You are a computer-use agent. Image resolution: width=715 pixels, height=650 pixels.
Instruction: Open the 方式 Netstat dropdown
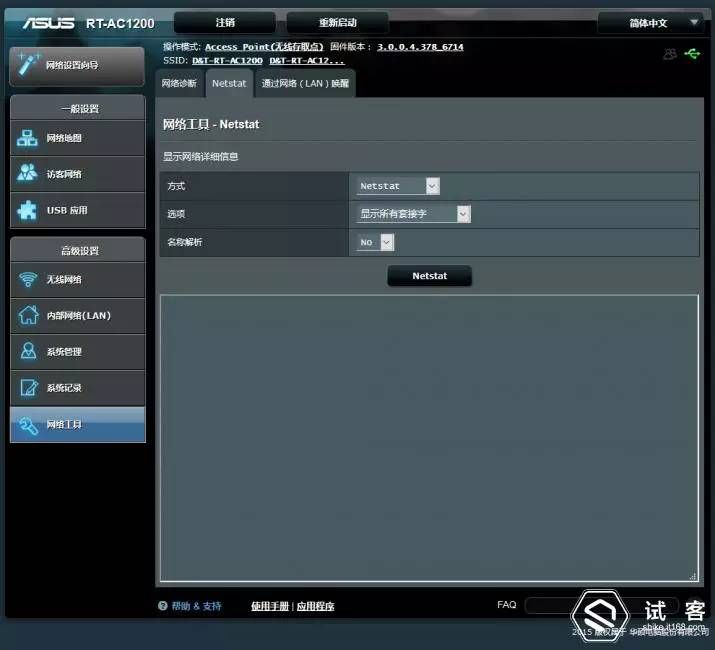(398, 186)
